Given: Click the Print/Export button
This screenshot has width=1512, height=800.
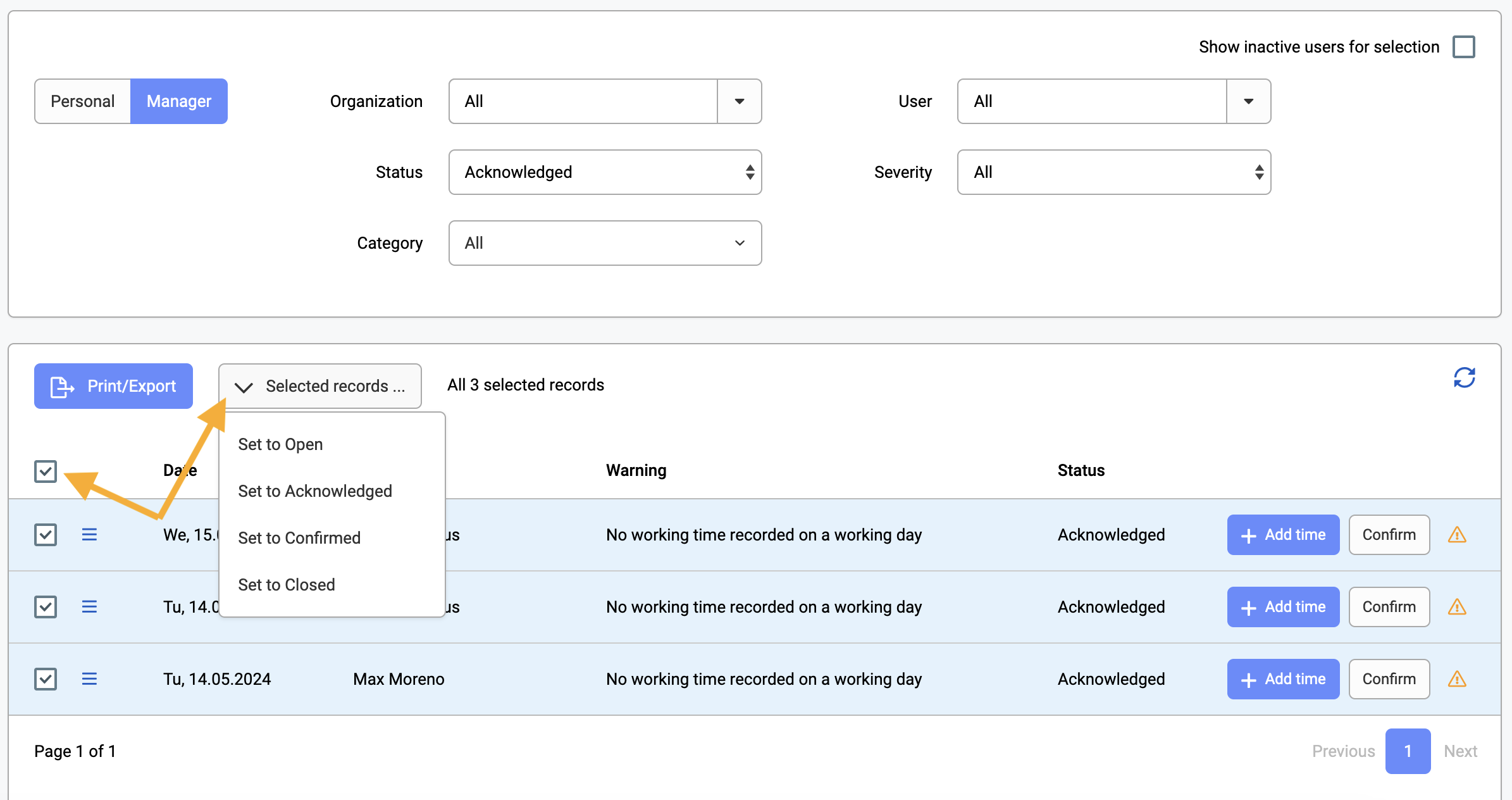Looking at the screenshot, I should tap(113, 386).
